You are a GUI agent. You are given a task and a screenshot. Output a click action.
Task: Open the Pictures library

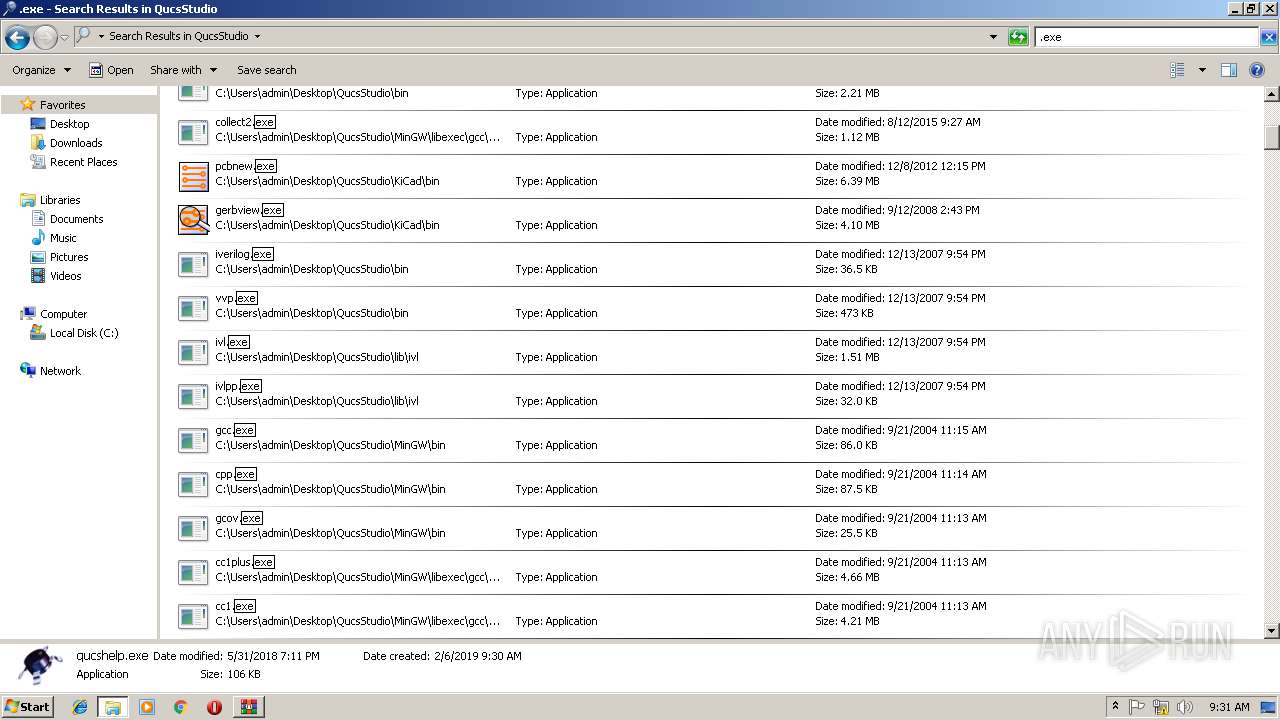[x=69, y=257]
